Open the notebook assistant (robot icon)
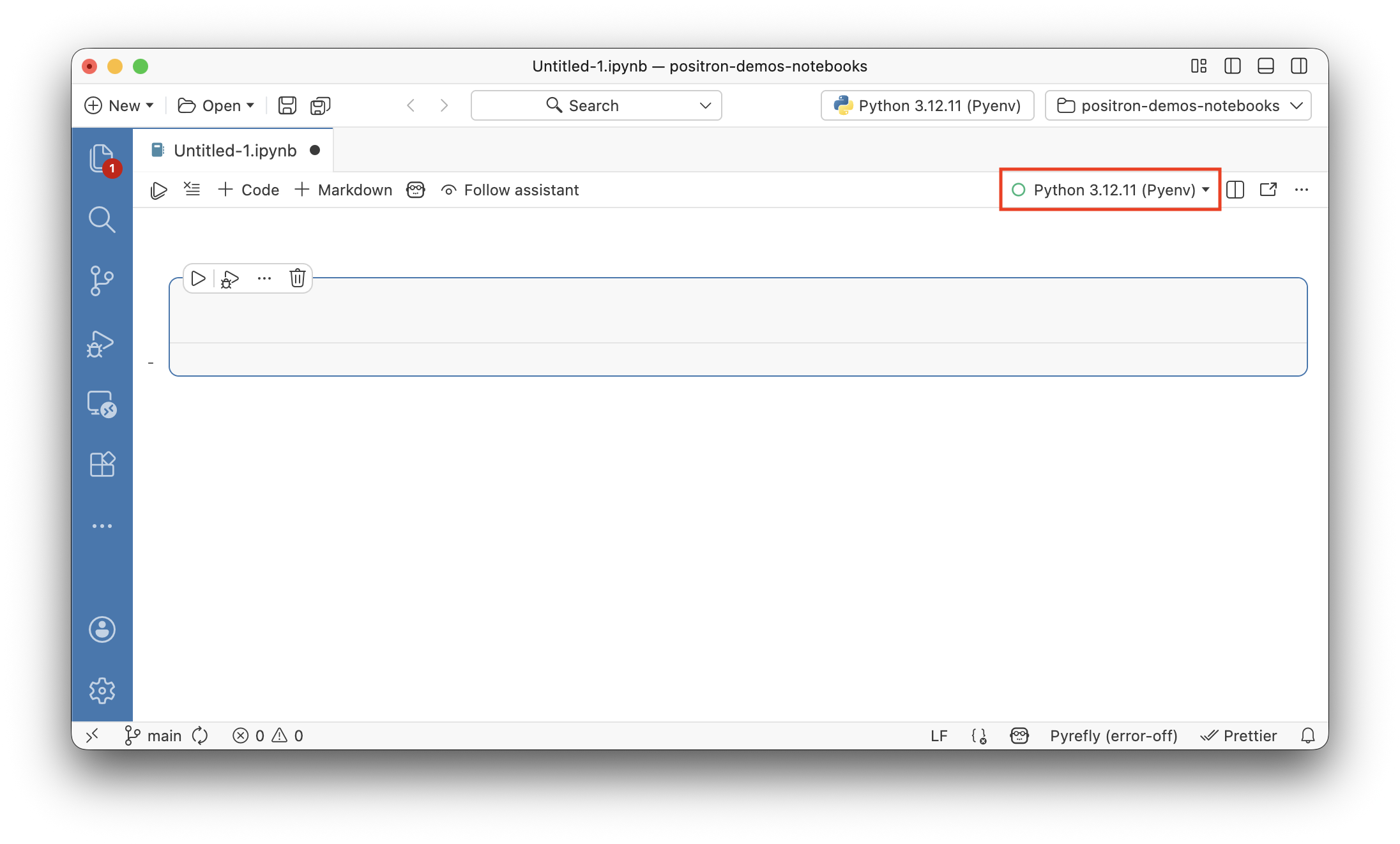 click(415, 190)
